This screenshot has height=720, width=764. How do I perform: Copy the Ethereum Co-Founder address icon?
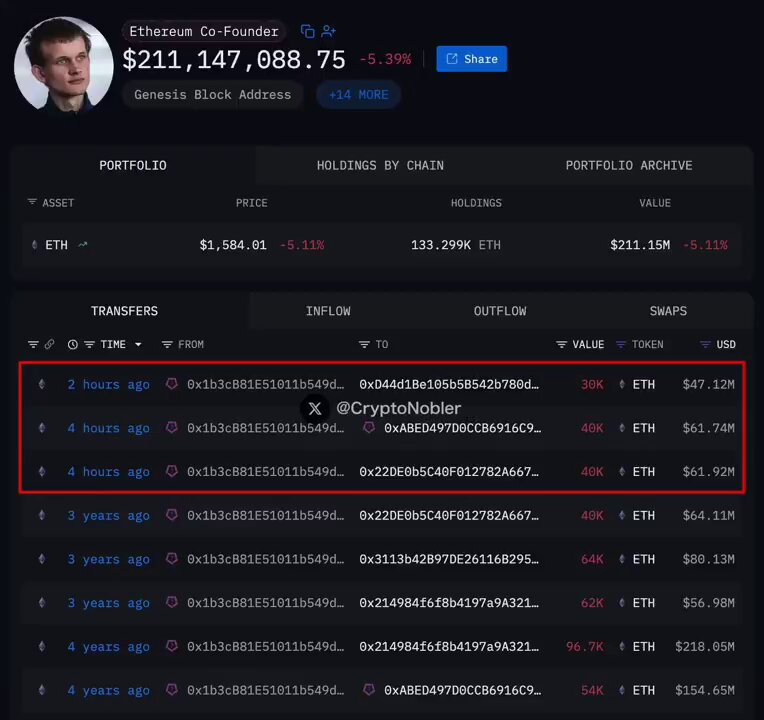pyautogui.click(x=307, y=31)
